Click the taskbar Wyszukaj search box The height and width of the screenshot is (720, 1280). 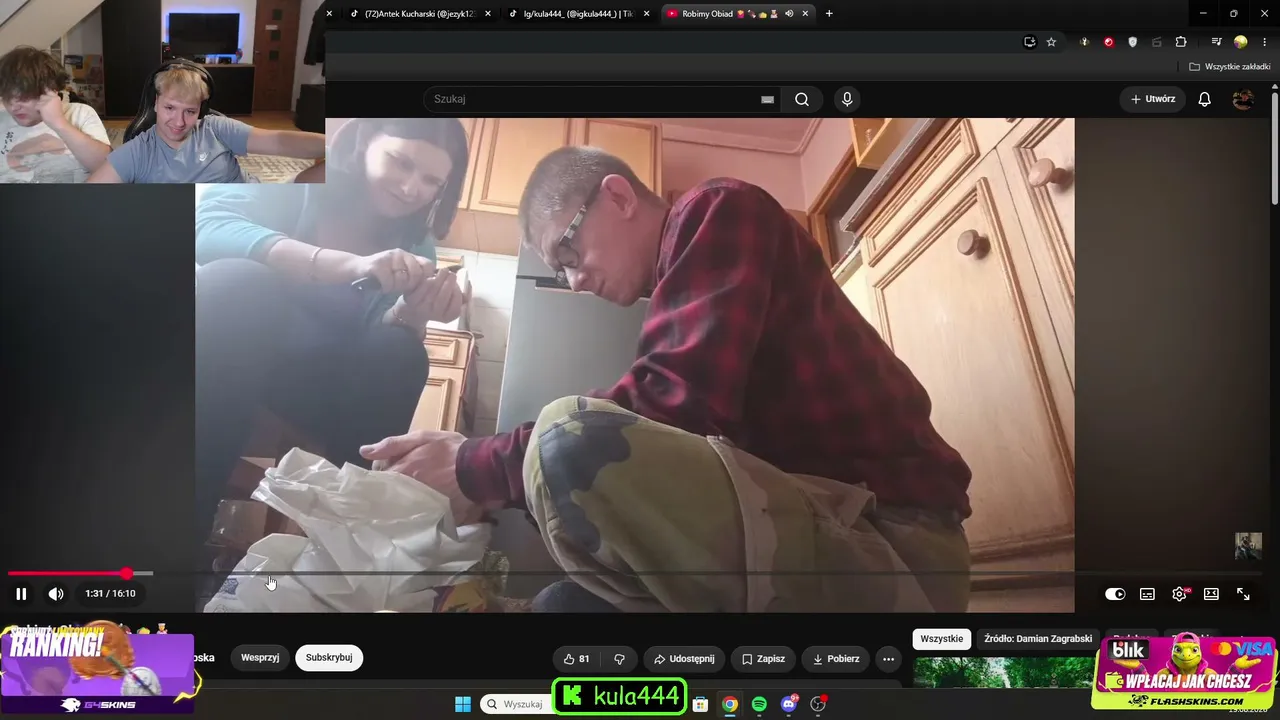[x=517, y=704]
